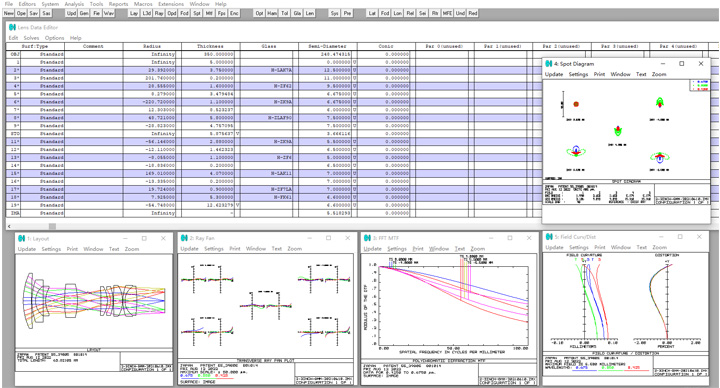Image resolution: width=720 pixels, height=388 pixels.
Task: Click Update in the Layout window
Action: click(27, 249)
